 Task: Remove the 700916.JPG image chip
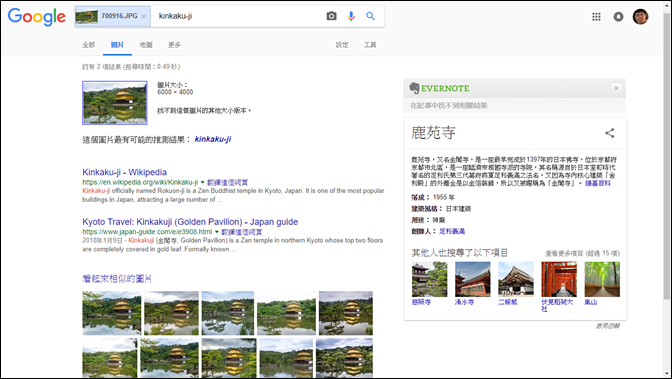144,16
